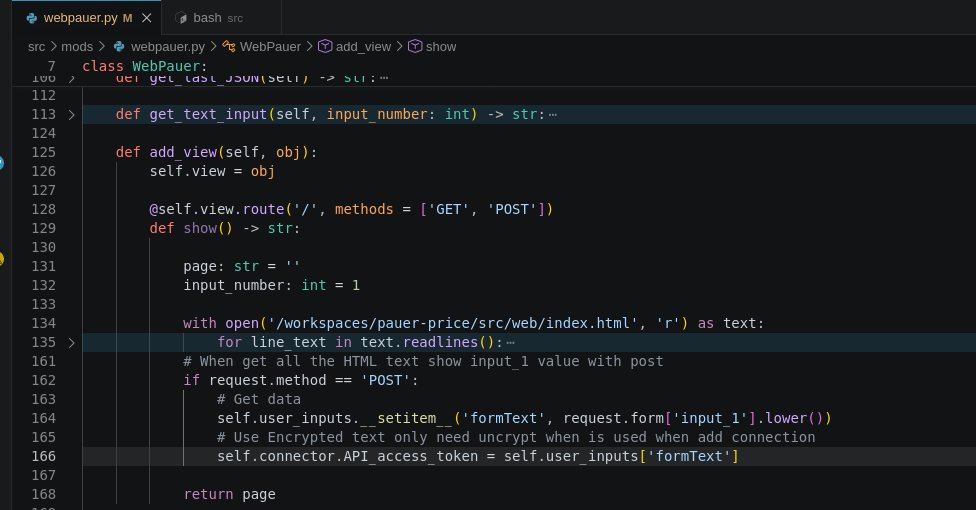Click the comment 'When get all the HTML text'
The width and height of the screenshot is (976, 510).
pyautogui.click(x=423, y=361)
